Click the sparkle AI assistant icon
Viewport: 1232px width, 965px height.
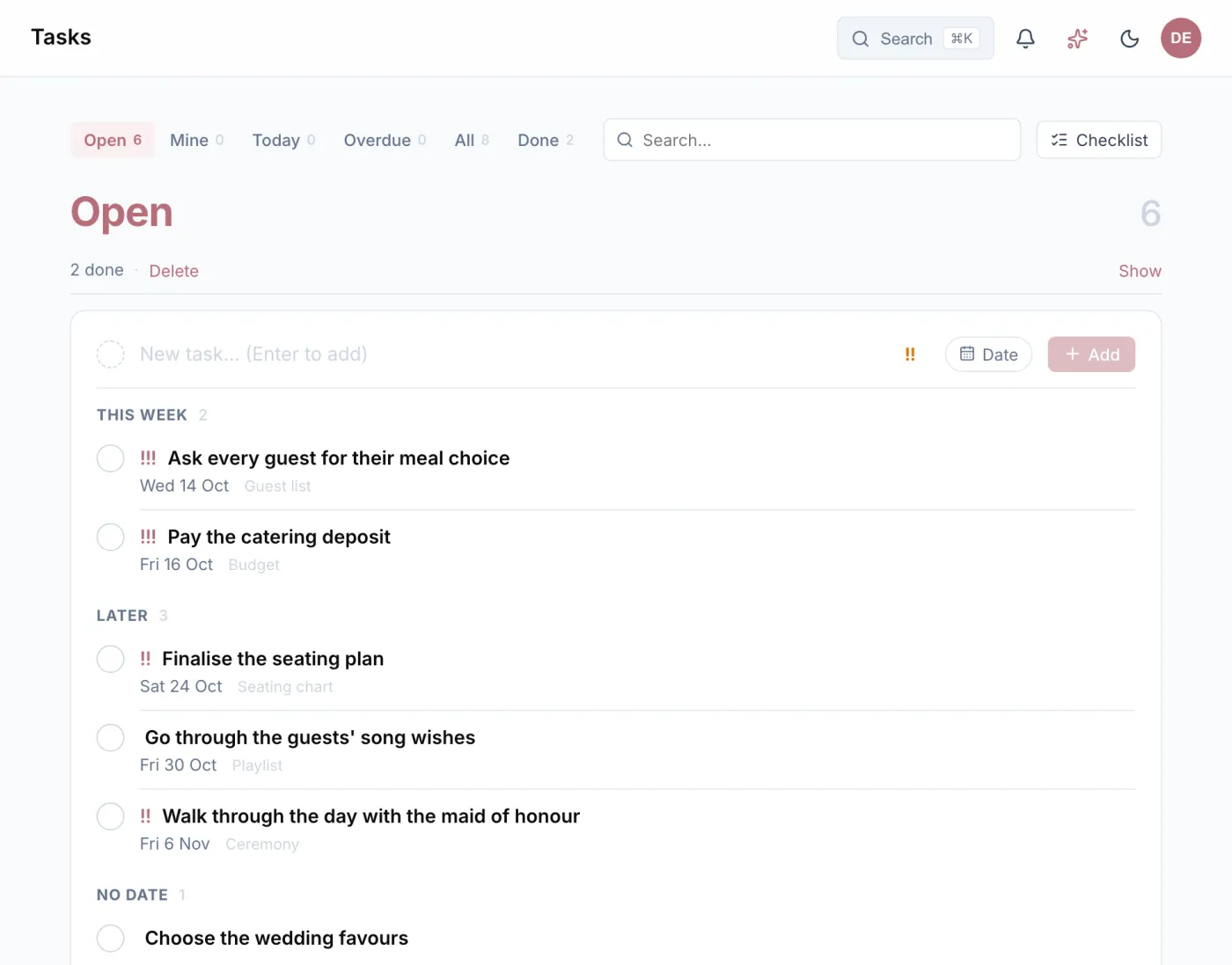[x=1077, y=39]
